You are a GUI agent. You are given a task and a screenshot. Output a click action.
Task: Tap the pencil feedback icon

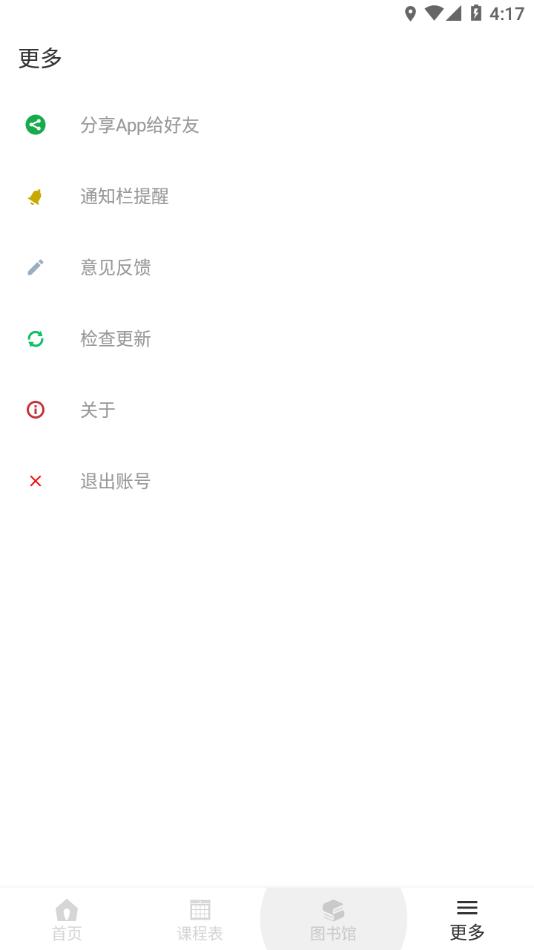click(x=35, y=267)
